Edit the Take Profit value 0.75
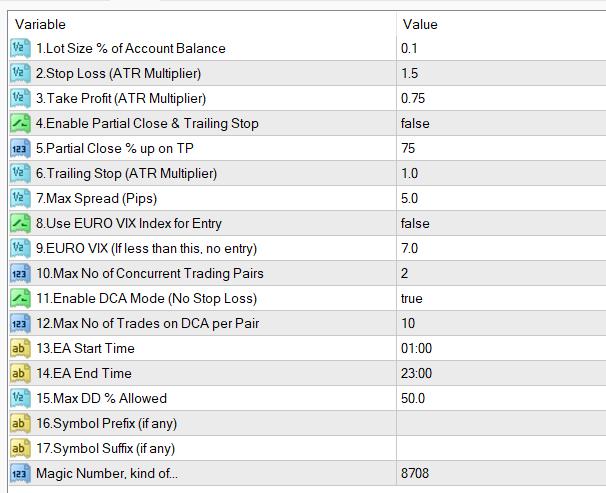 pyautogui.click(x=413, y=99)
